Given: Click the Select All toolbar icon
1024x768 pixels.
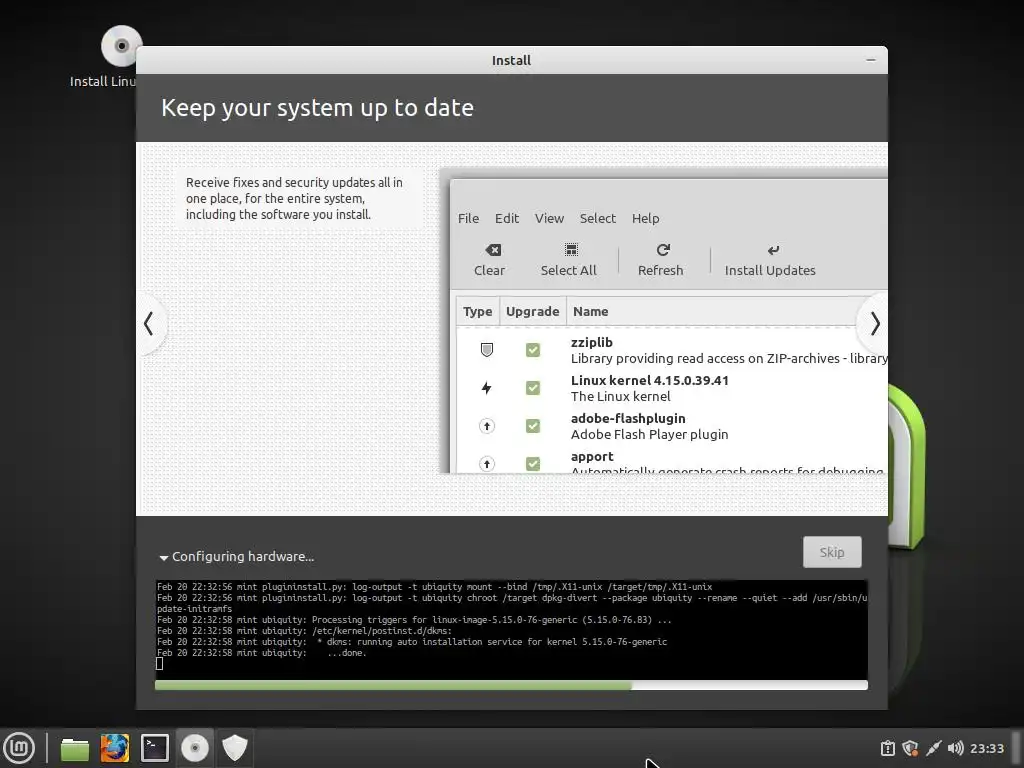Looking at the screenshot, I should (x=571, y=250).
